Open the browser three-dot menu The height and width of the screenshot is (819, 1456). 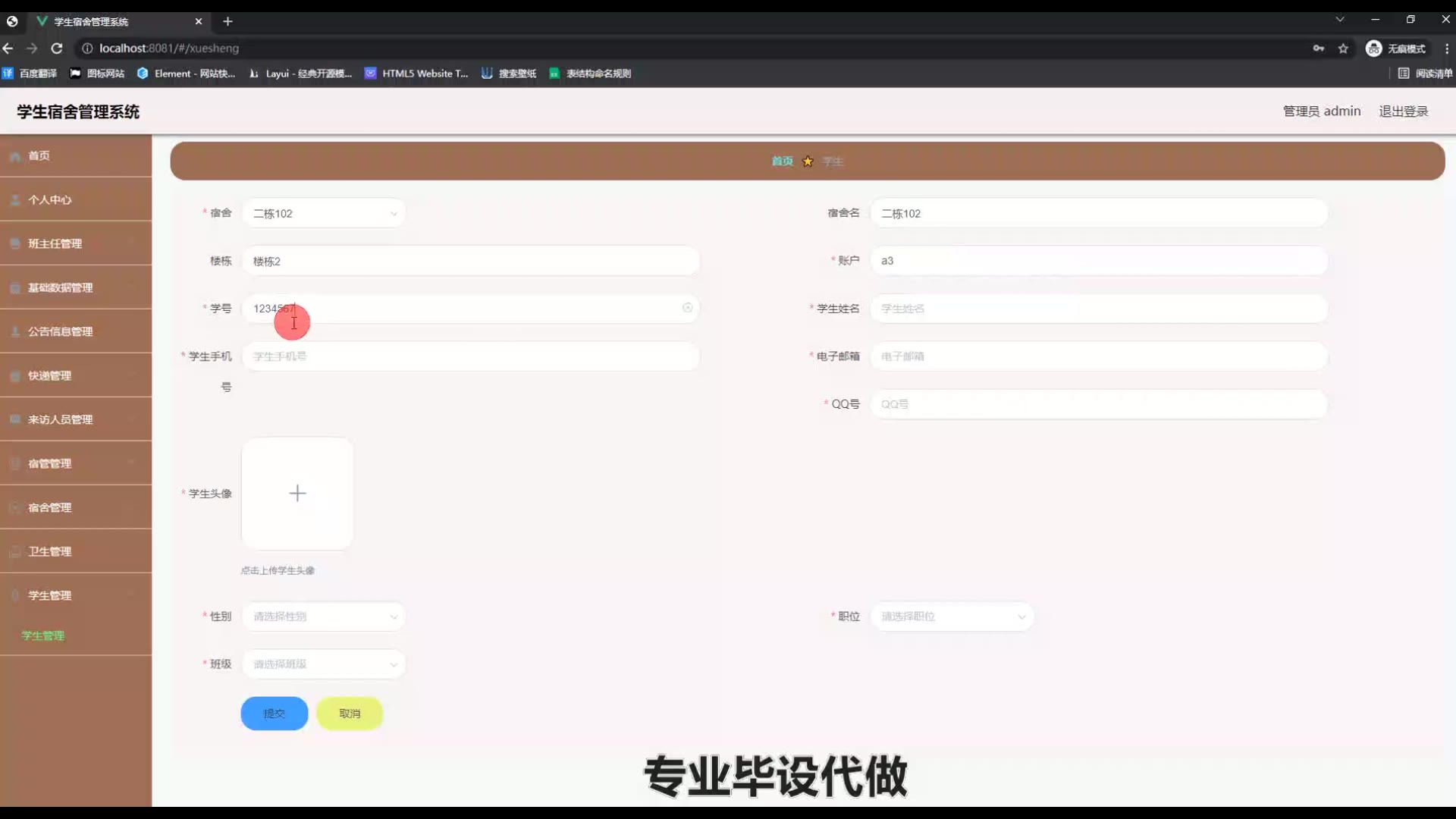coord(1446,49)
